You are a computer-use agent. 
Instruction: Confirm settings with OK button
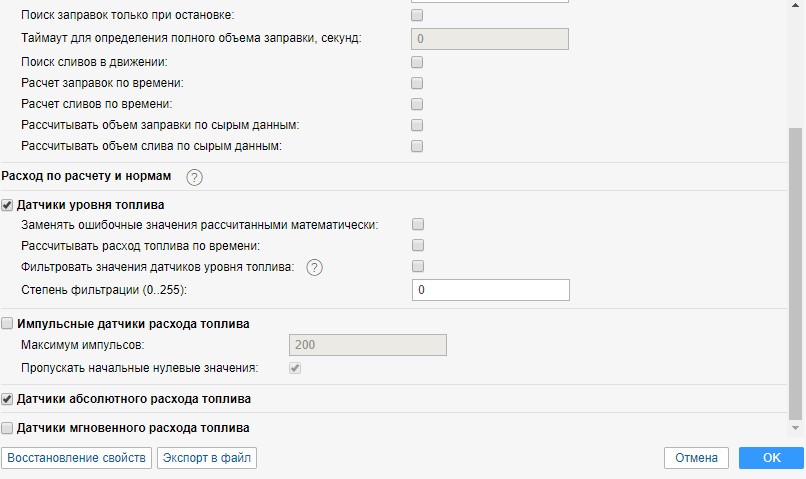coord(771,458)
